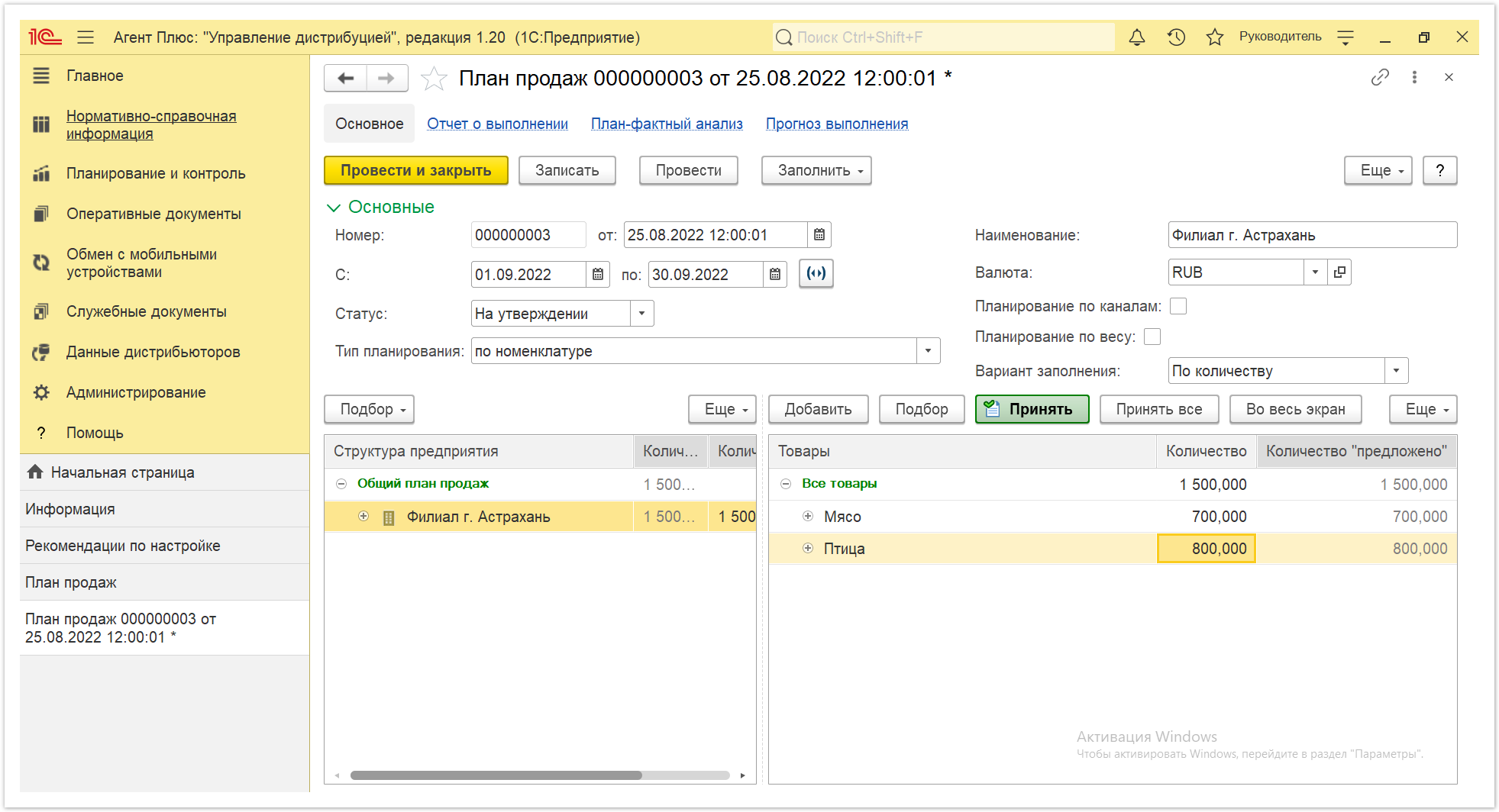Click the Данные дистрибьюторов icon

pyautogui.click(x=41, y=352)
